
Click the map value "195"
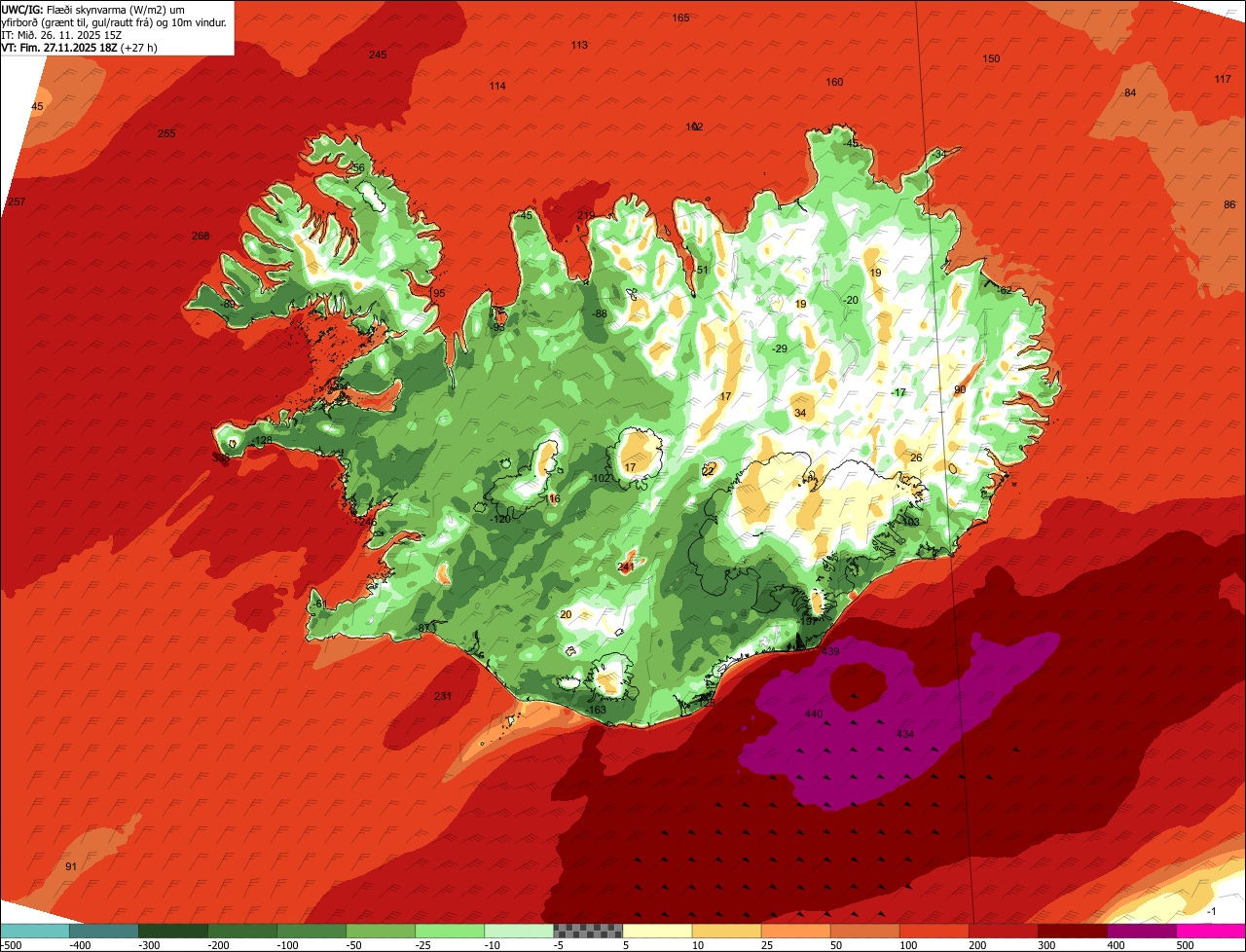(x=437, y=293)
